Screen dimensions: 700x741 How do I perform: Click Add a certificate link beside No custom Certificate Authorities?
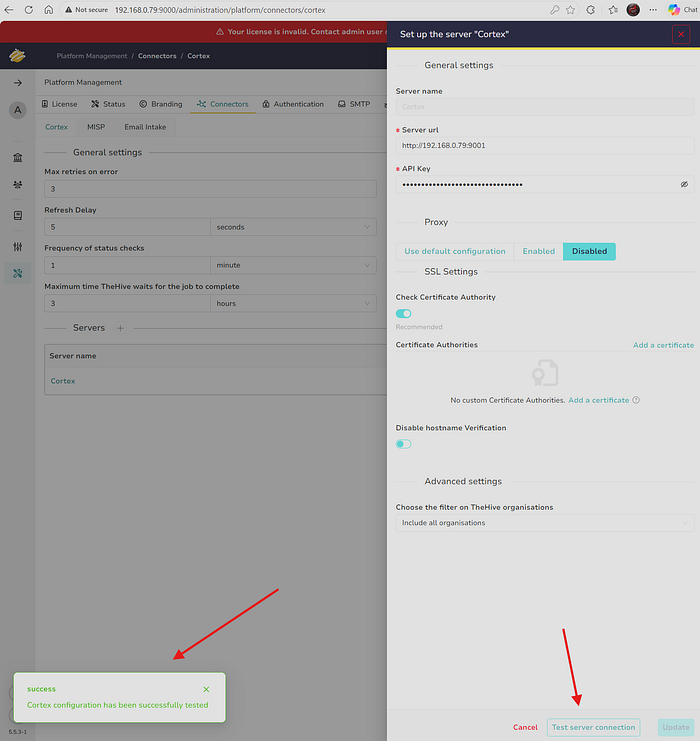[598, 400]
